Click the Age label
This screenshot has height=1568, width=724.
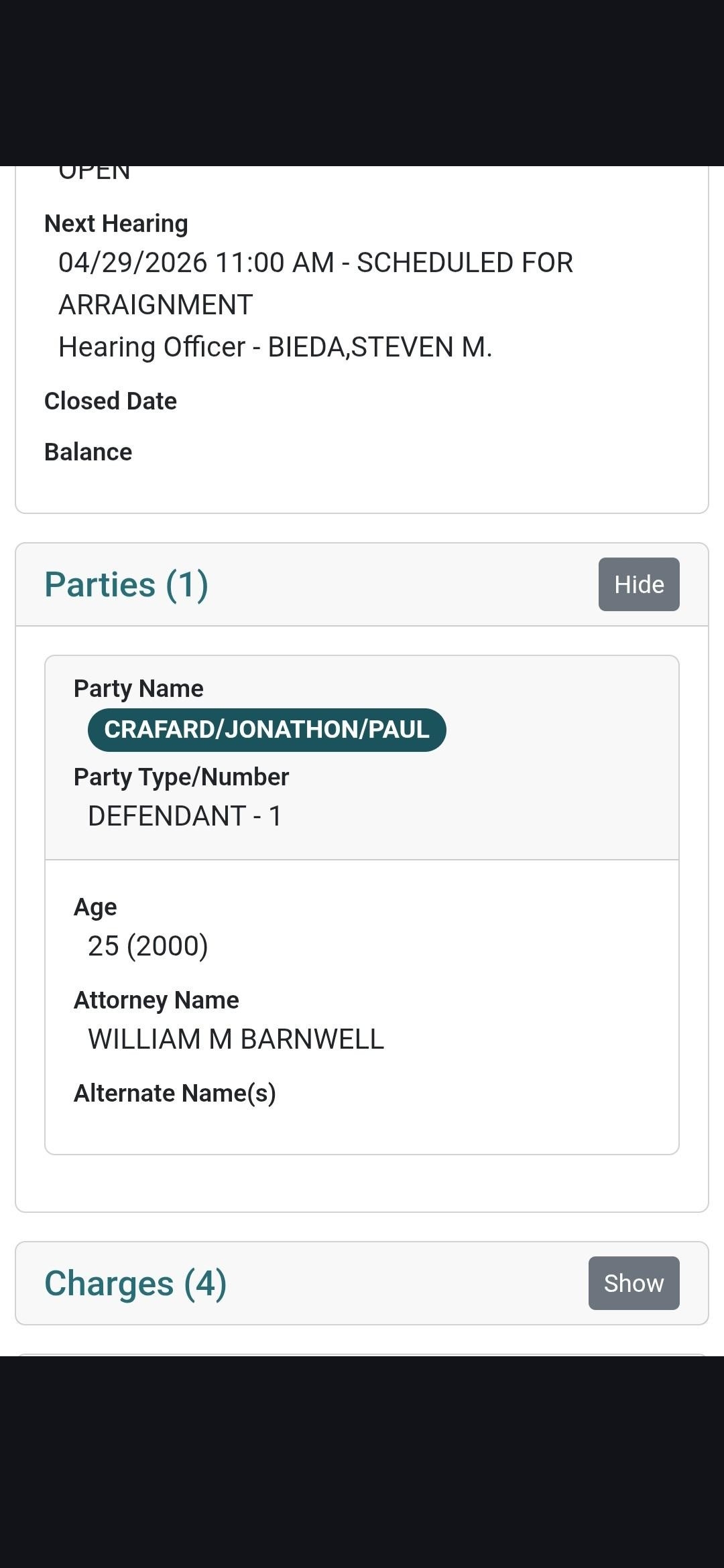95,907
